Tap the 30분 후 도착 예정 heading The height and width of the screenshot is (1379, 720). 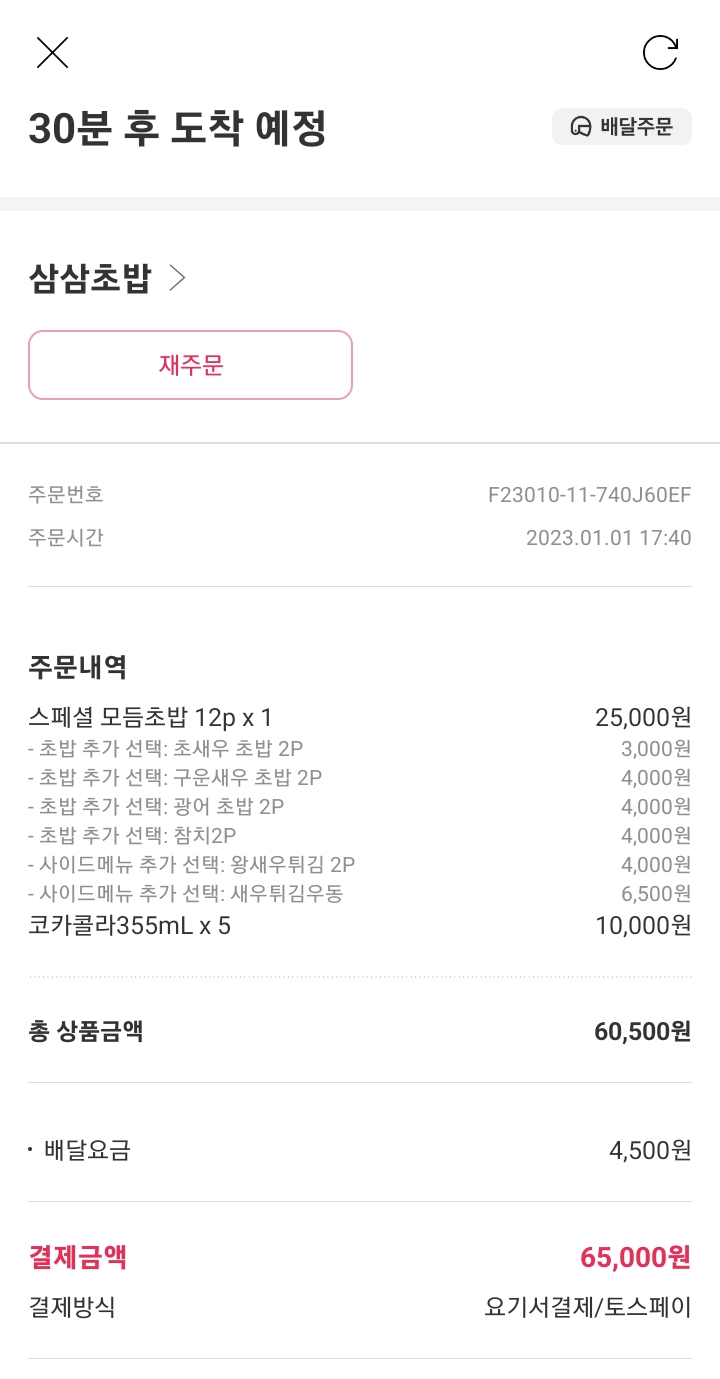(178, 129)
